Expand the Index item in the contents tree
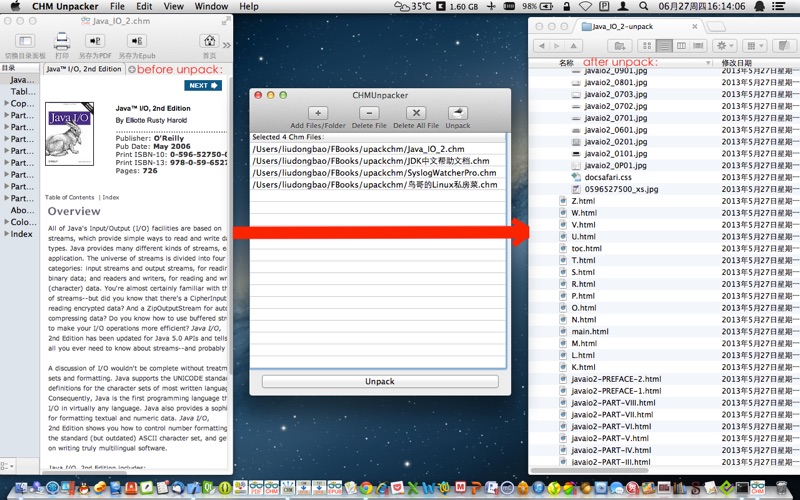800x500 pixels. [6, 234]
